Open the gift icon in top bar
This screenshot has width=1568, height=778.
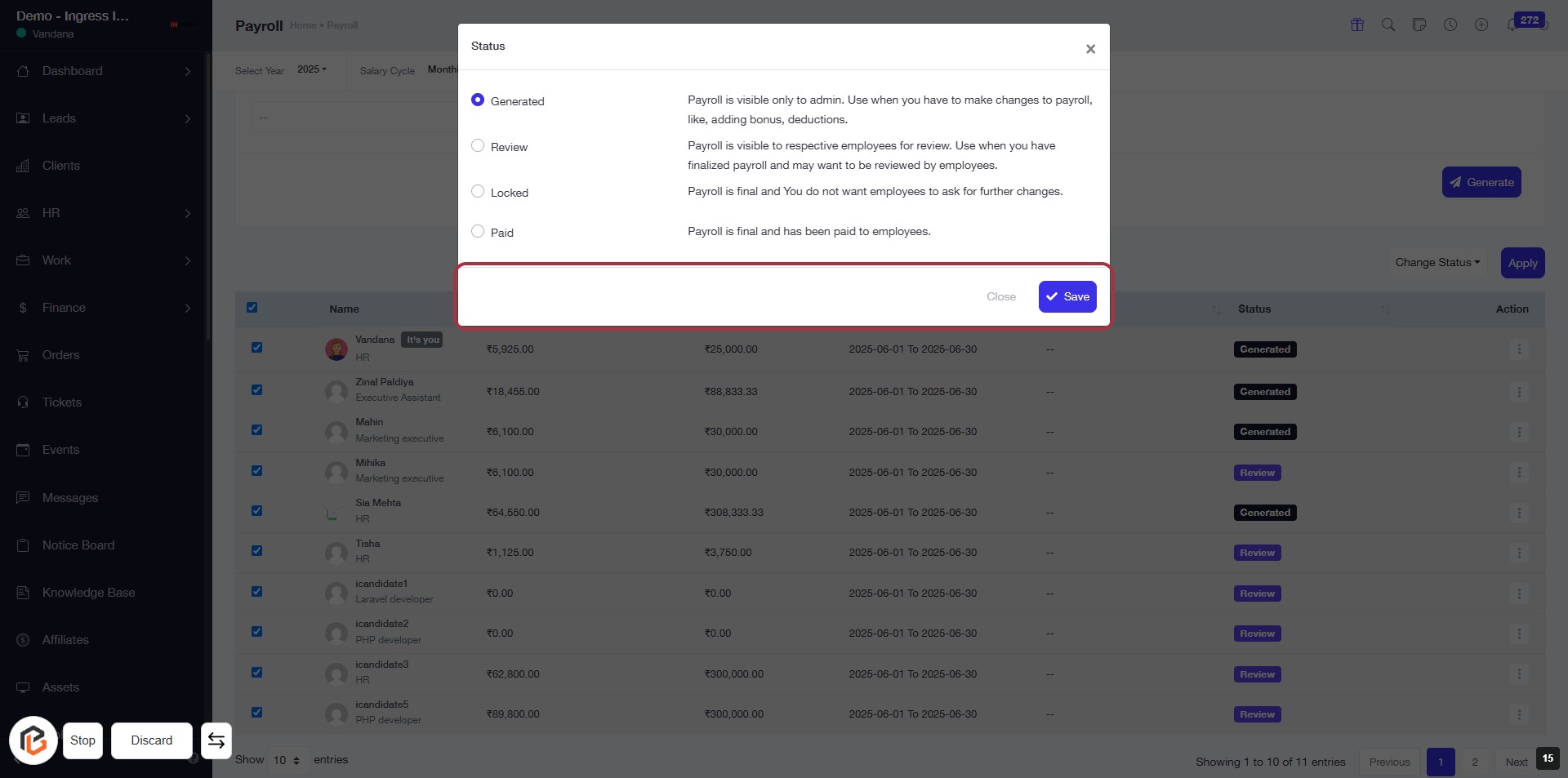pos(1357,24)
